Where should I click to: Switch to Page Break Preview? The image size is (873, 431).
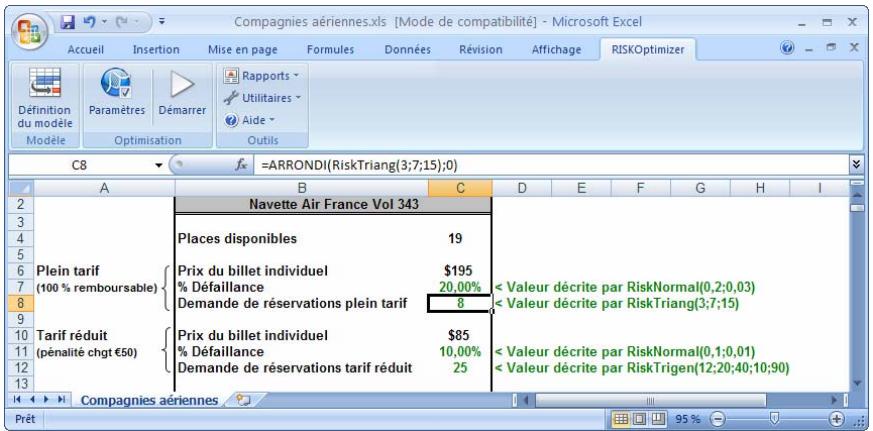(658, 418)
